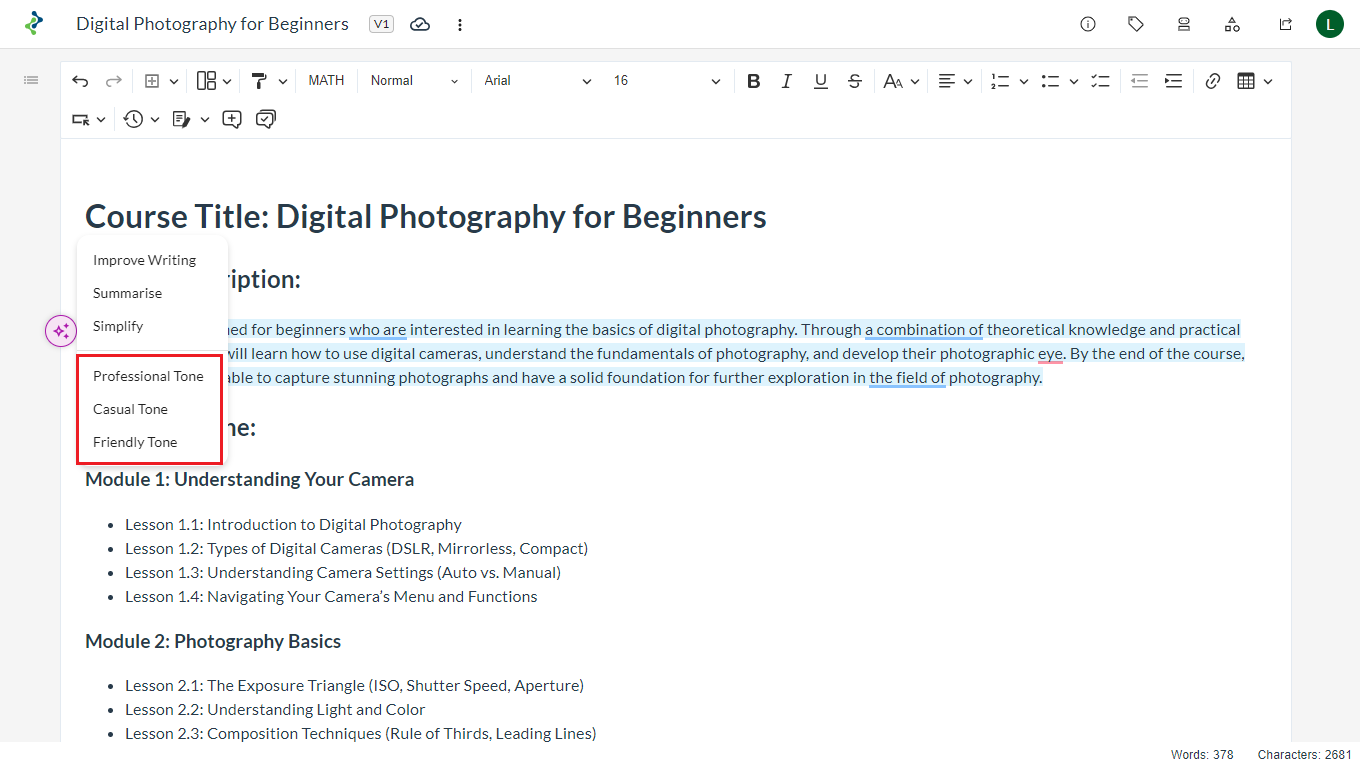Undo the last edit

[80, 81]
